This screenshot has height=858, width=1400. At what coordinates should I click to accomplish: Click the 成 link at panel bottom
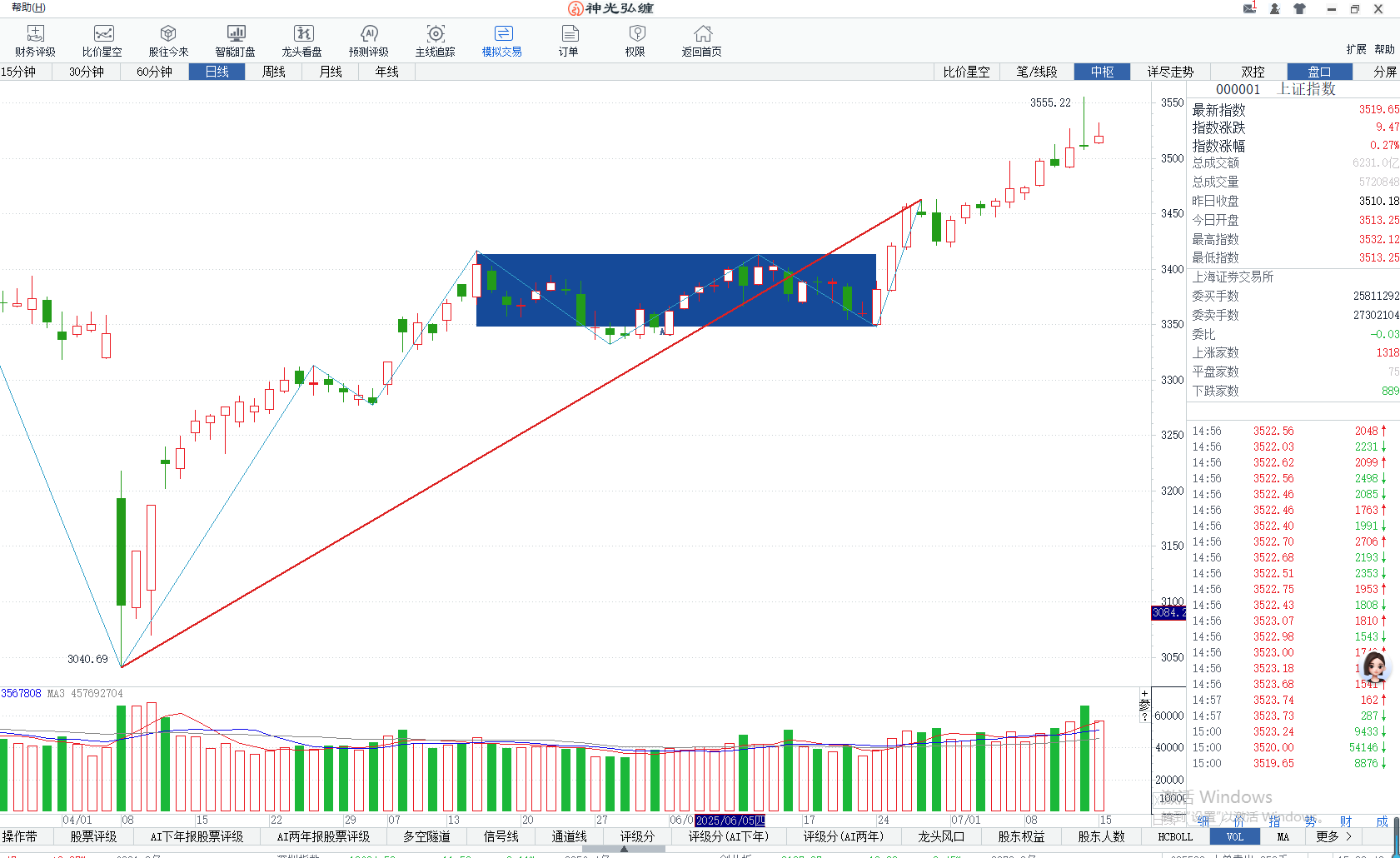[x=1382, y=821]
